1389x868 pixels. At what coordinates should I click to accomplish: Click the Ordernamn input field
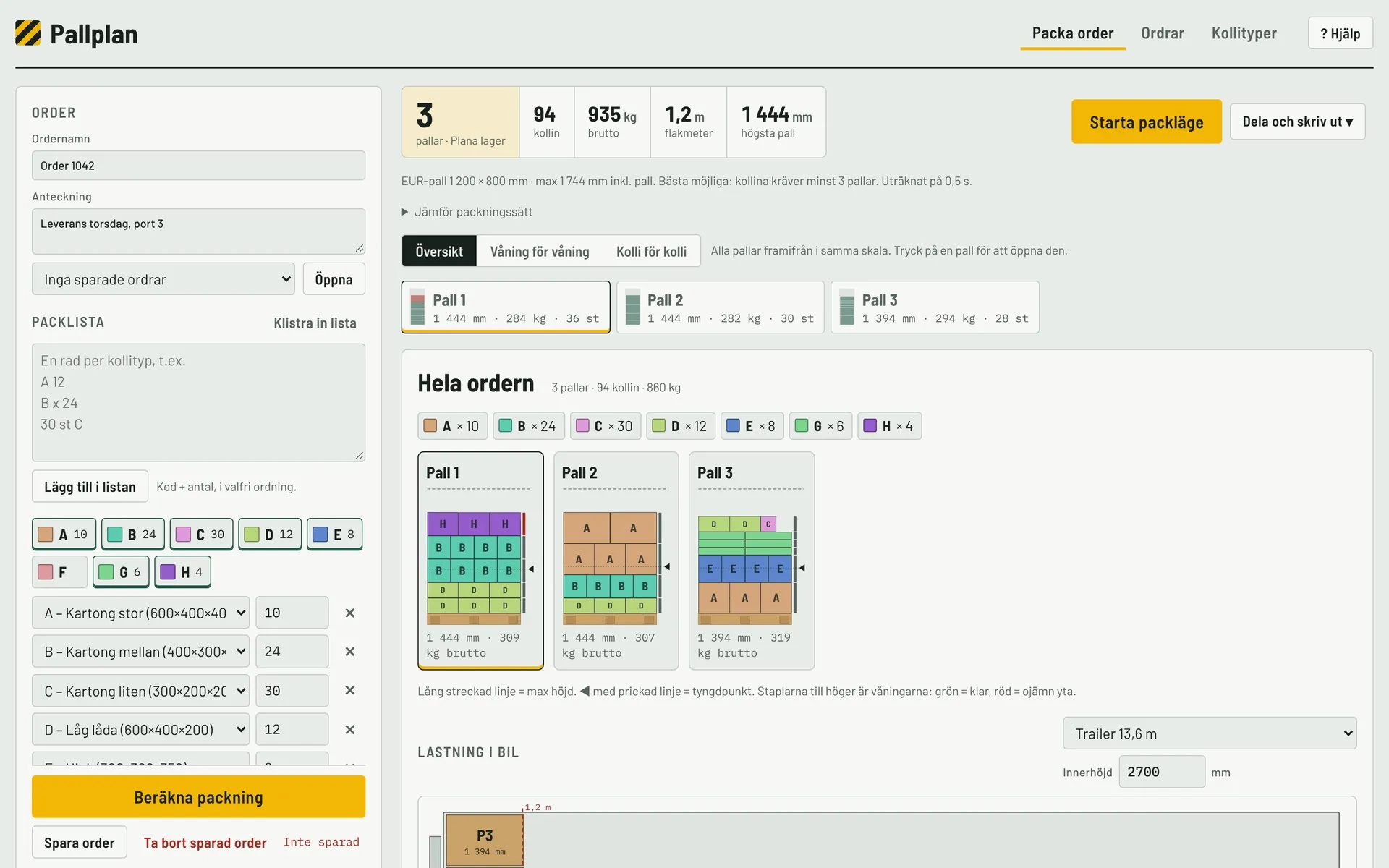(x=198, y=166)
